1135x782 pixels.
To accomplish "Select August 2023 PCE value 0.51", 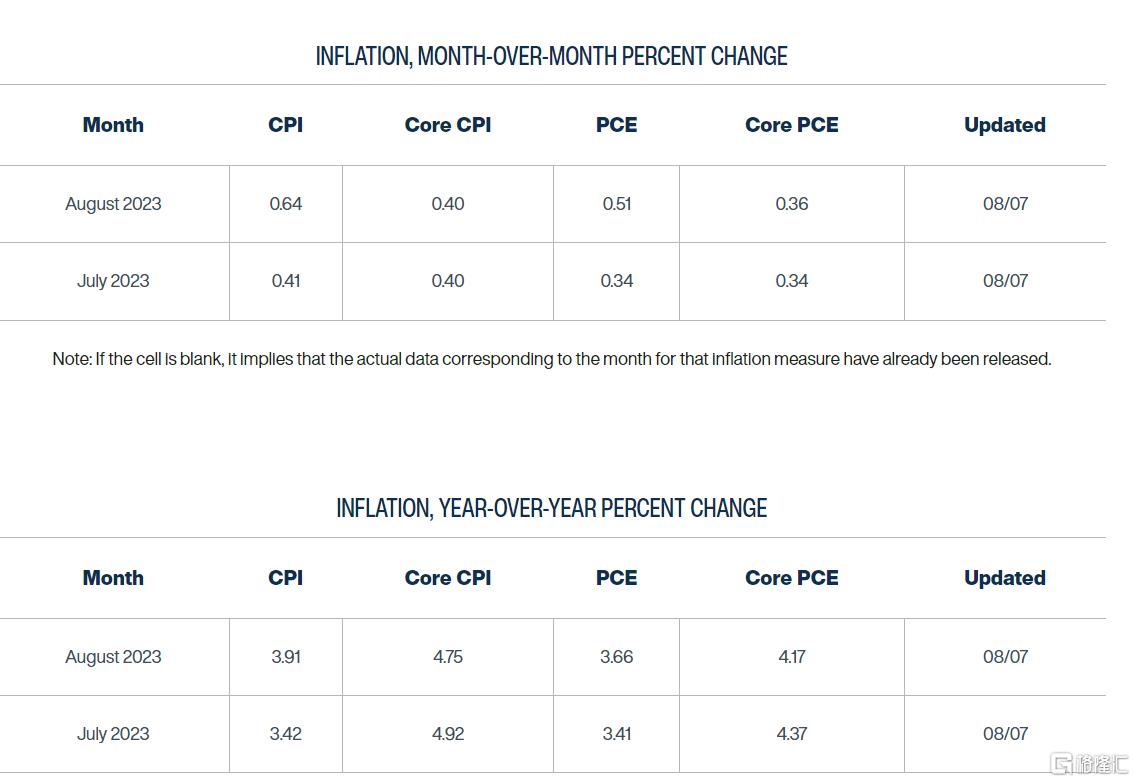I will [x=617, y=203].
